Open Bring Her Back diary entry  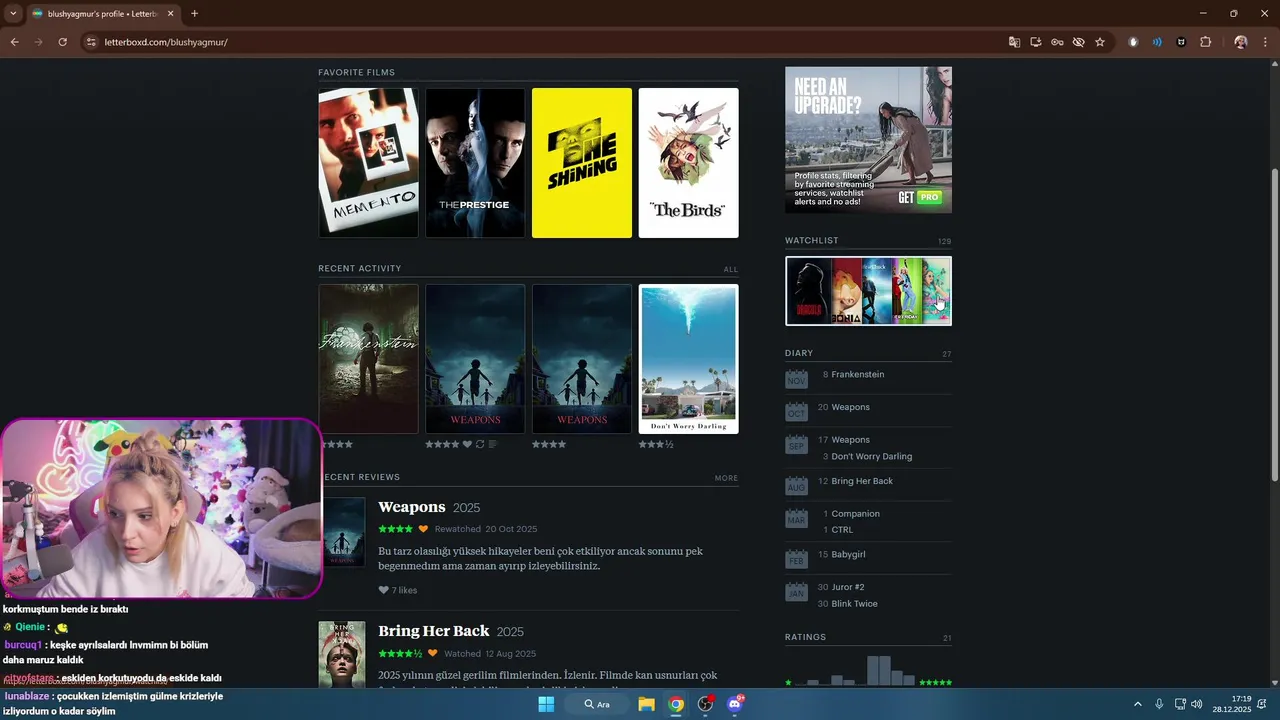click(x=862, y=481)
